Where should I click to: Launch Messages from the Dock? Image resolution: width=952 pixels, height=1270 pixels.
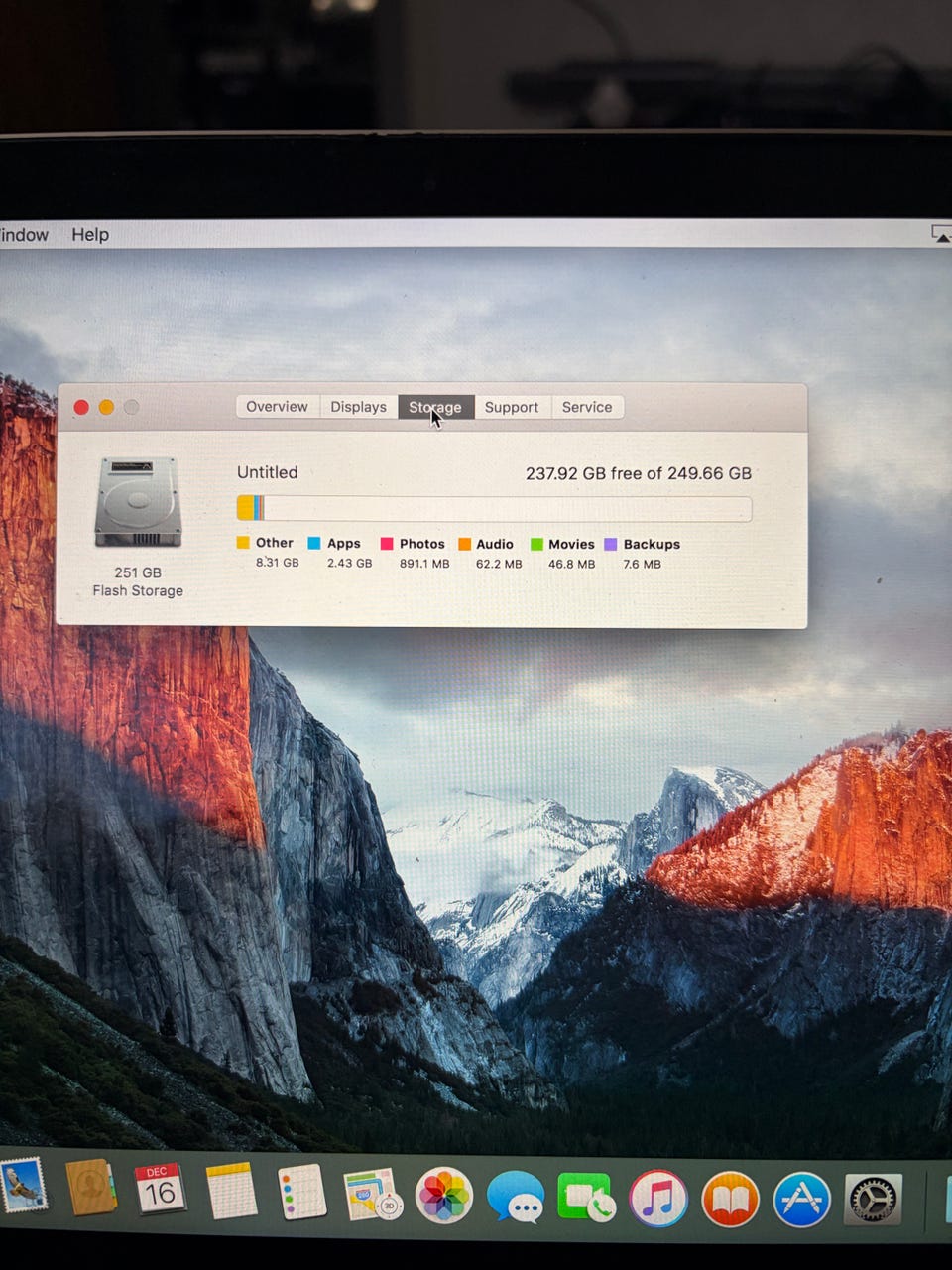pos(516,1197)
